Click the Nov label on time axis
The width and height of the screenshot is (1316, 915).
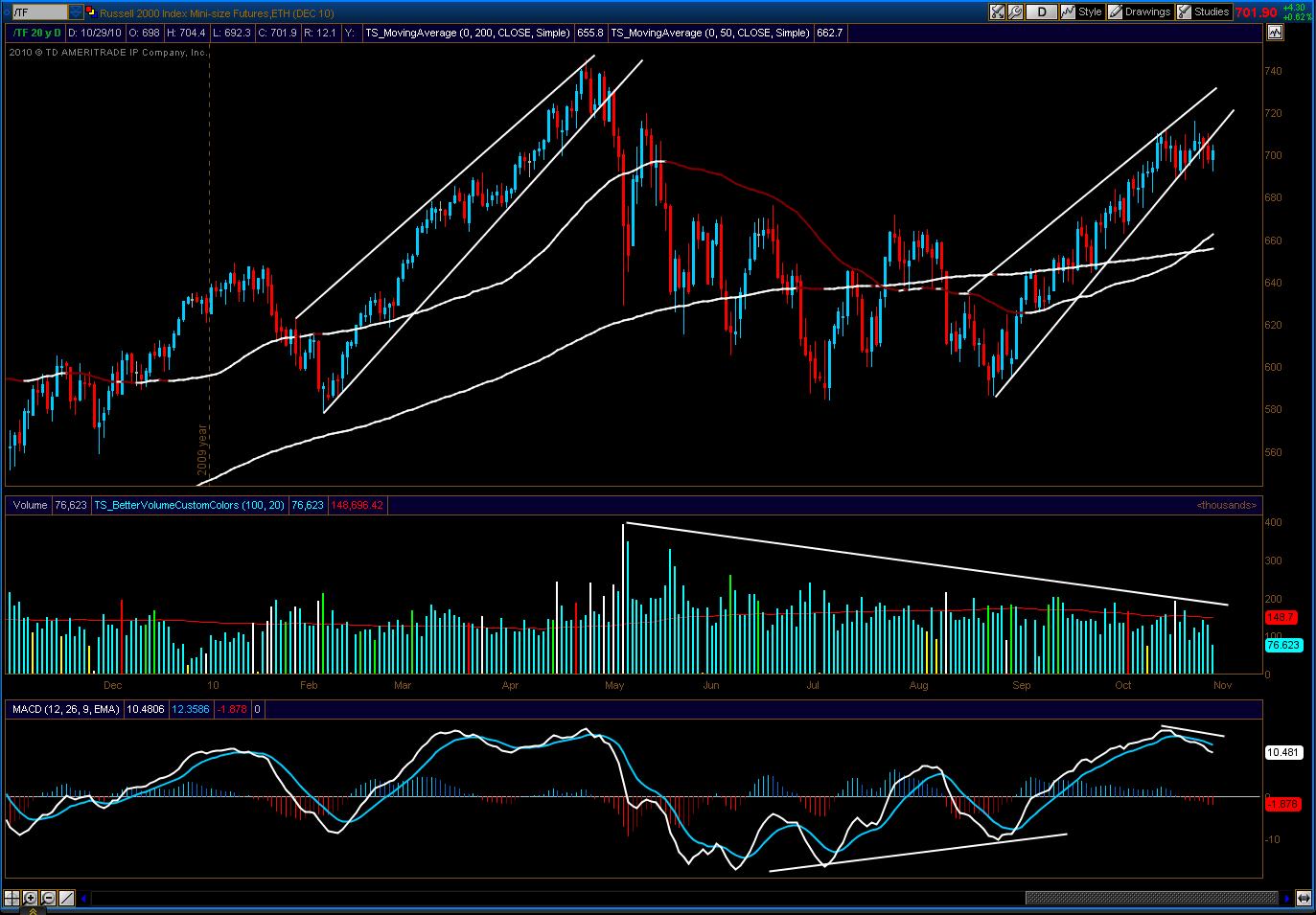(1222, 685)
